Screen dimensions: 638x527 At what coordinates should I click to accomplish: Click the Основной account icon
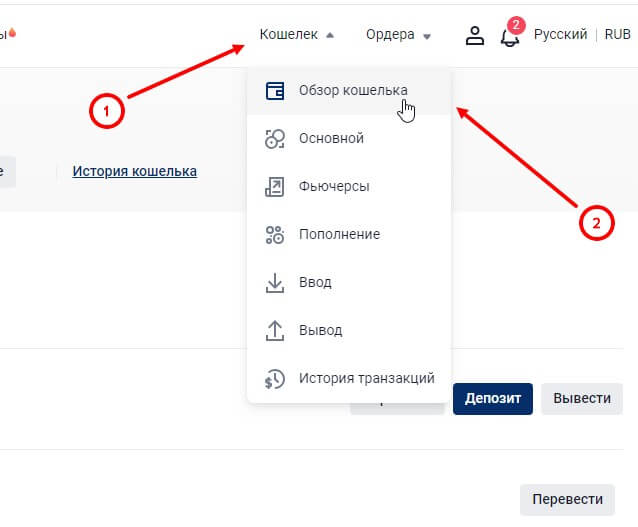click(x=275, y=139)
